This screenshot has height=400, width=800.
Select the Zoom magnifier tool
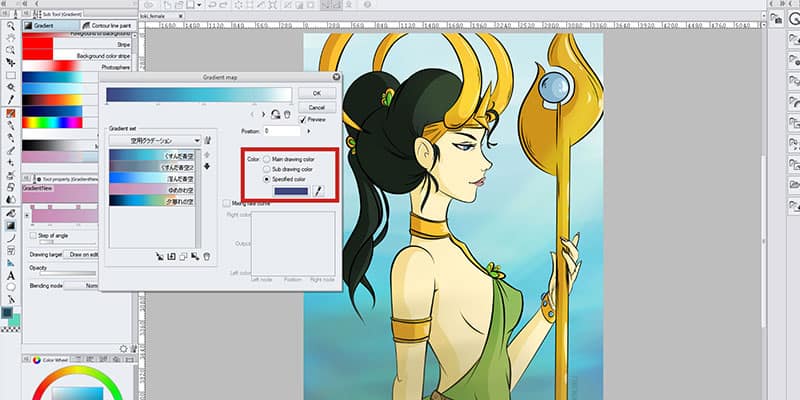tap(10, 26)
